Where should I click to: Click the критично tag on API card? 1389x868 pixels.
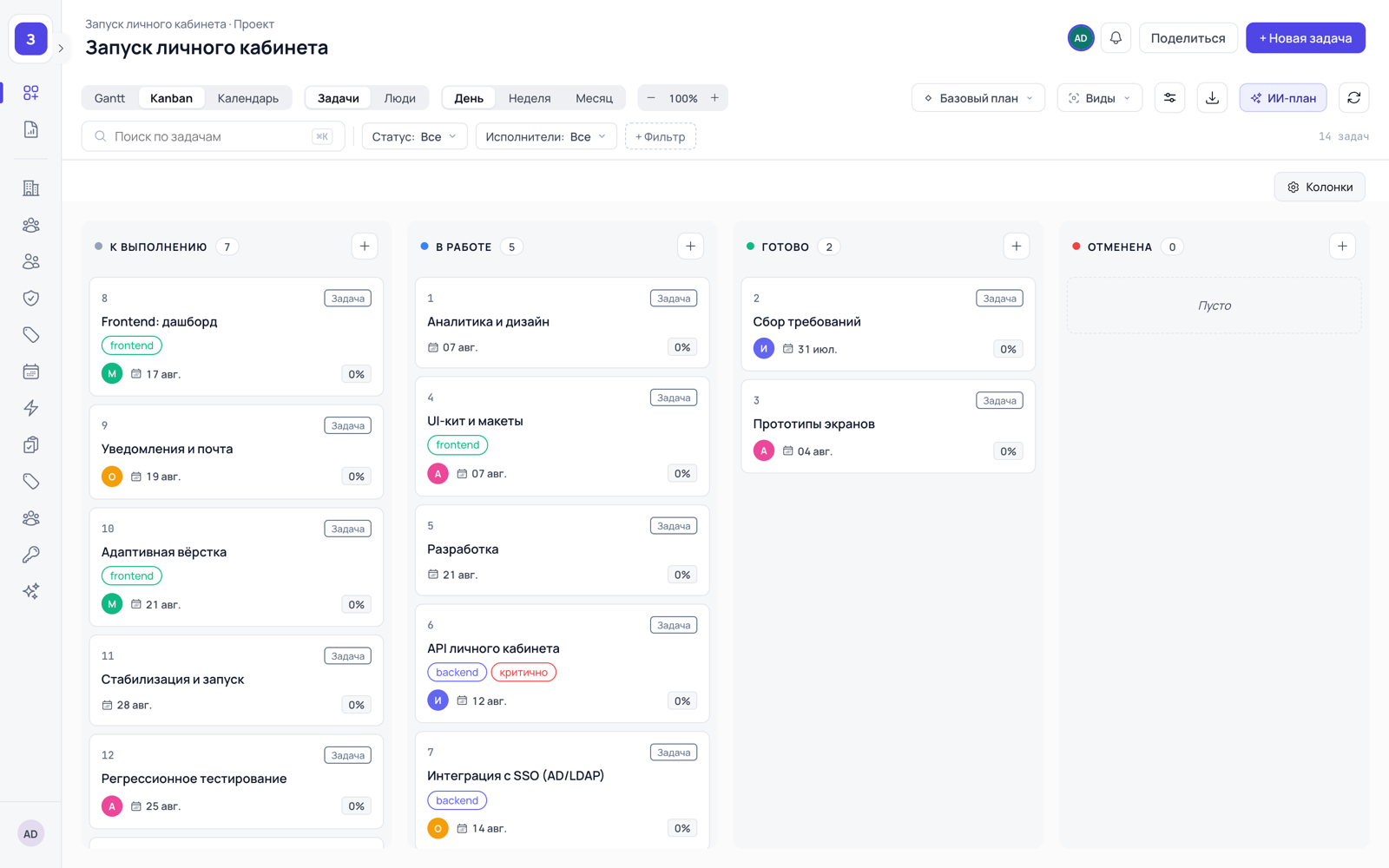click(523, 673)
